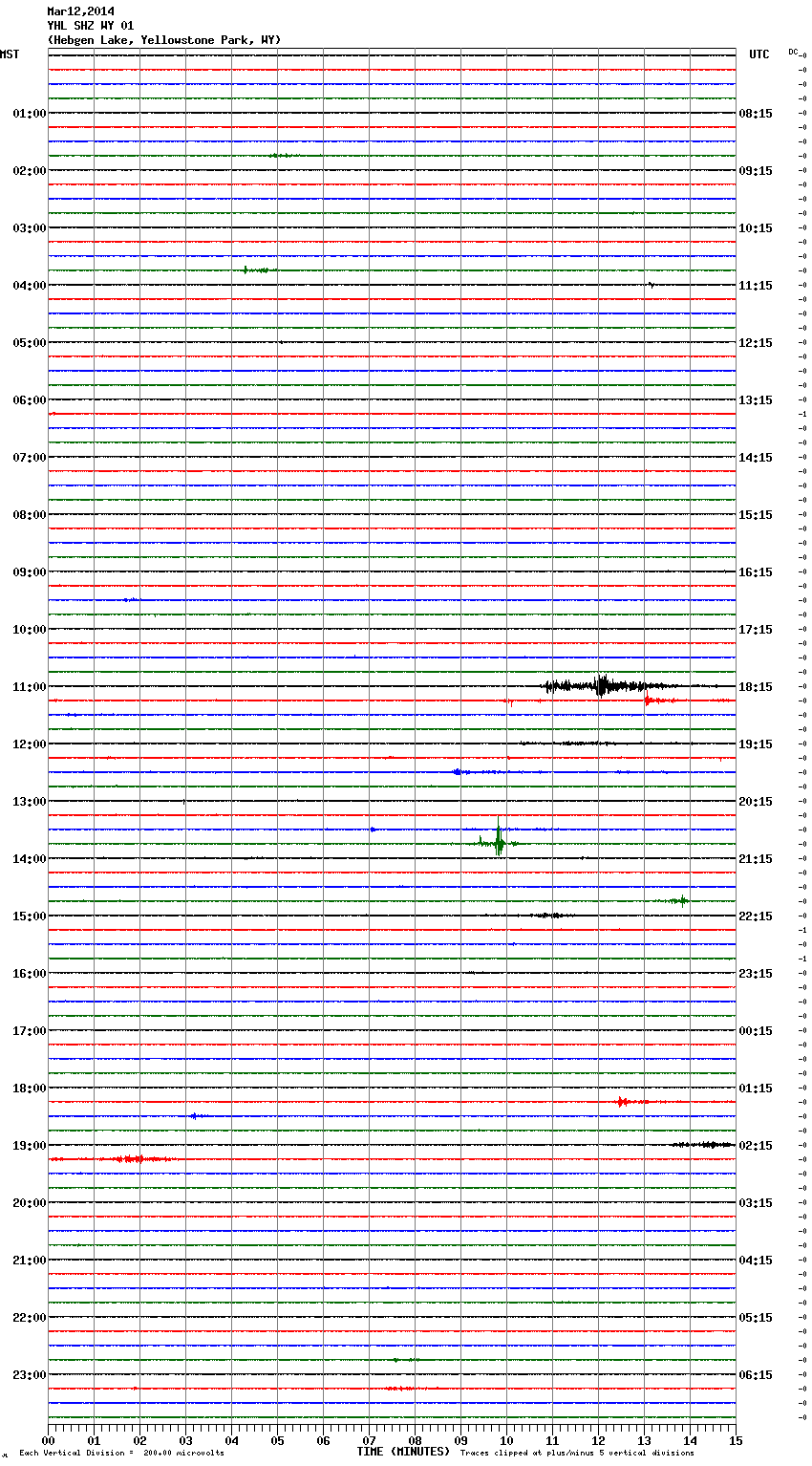Select the 13:00 MST row label
The image size is (812, 1466).
pos(30,802)
